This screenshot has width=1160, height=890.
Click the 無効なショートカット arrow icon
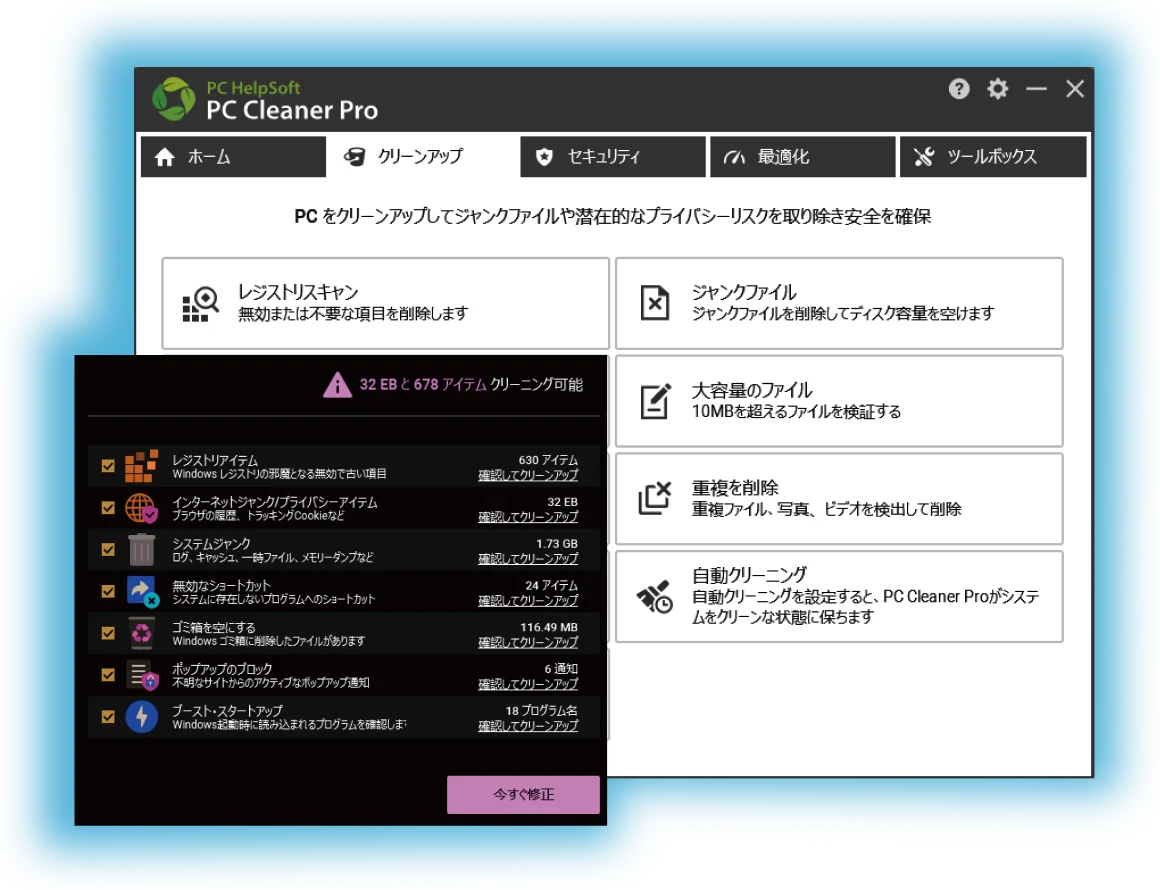[x=142, y=592]
